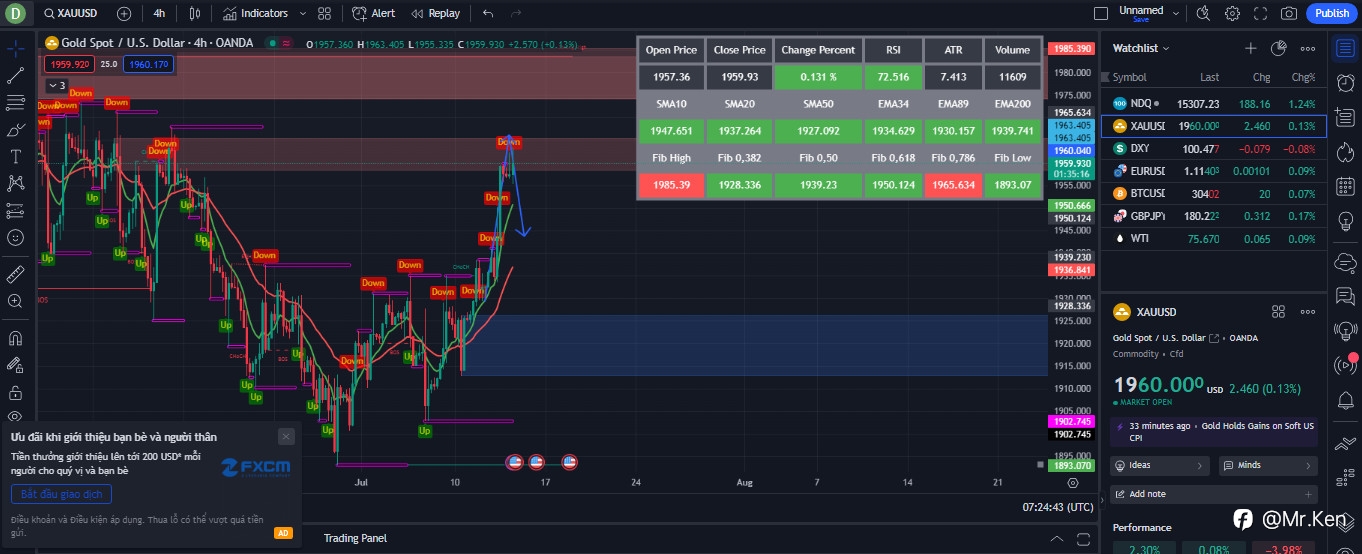This screenshot has width=1362, height=554.
Task: Save the Unnamed chart layout
Action: click(1141, 19)
